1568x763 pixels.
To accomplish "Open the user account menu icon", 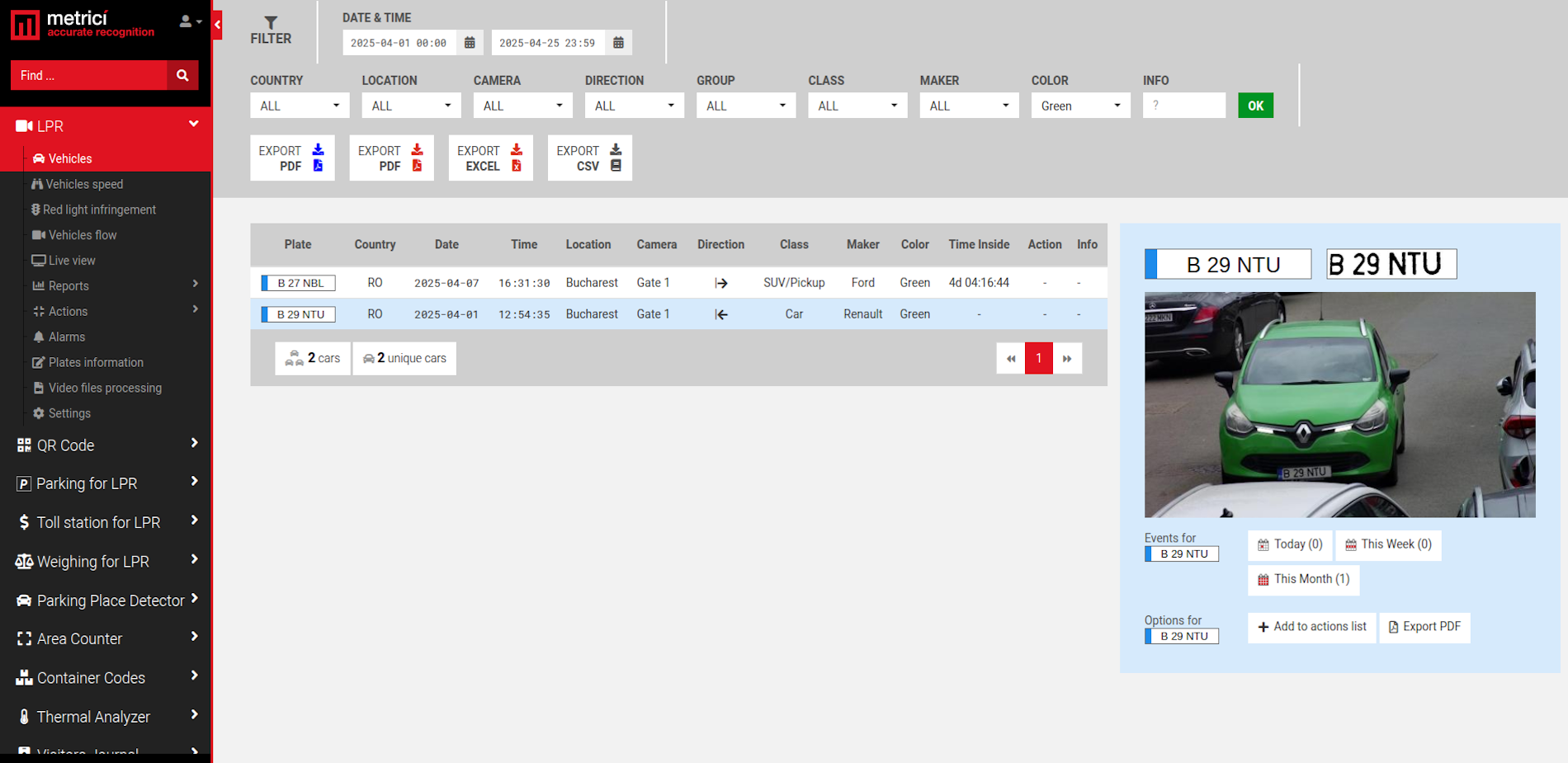I will point(191,21).
